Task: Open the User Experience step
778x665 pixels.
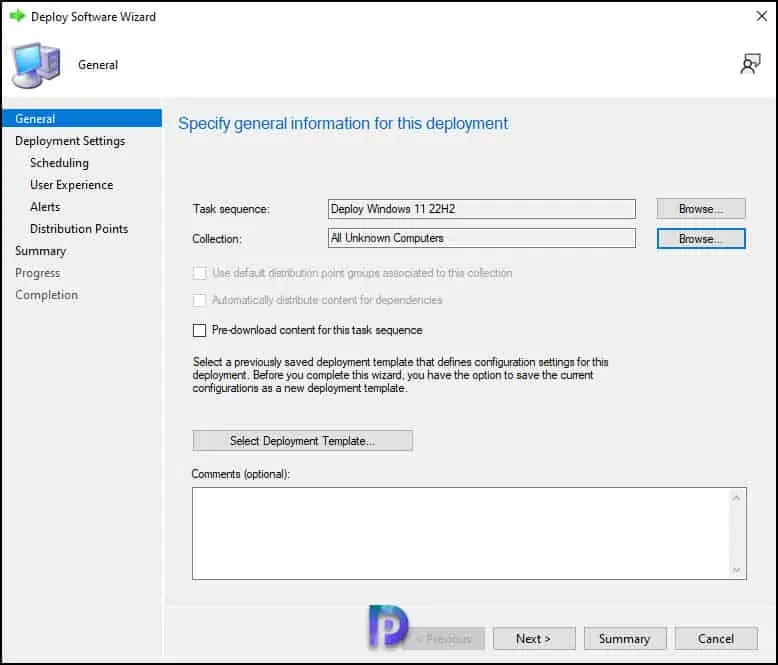Action: (x=71, y=185)
